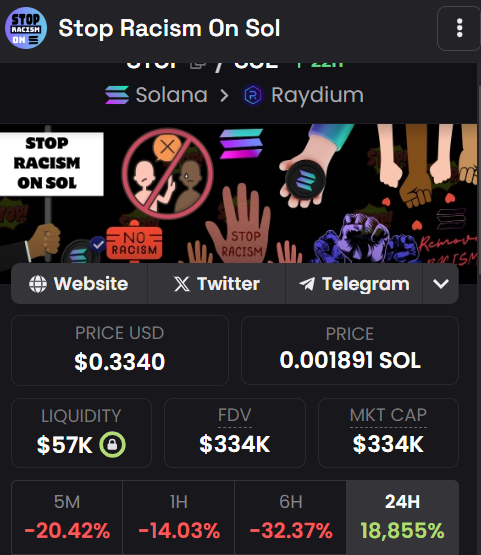Open the Solana chain link
Viewport: 481px width, 555px height.
click(x=171, y=95)
